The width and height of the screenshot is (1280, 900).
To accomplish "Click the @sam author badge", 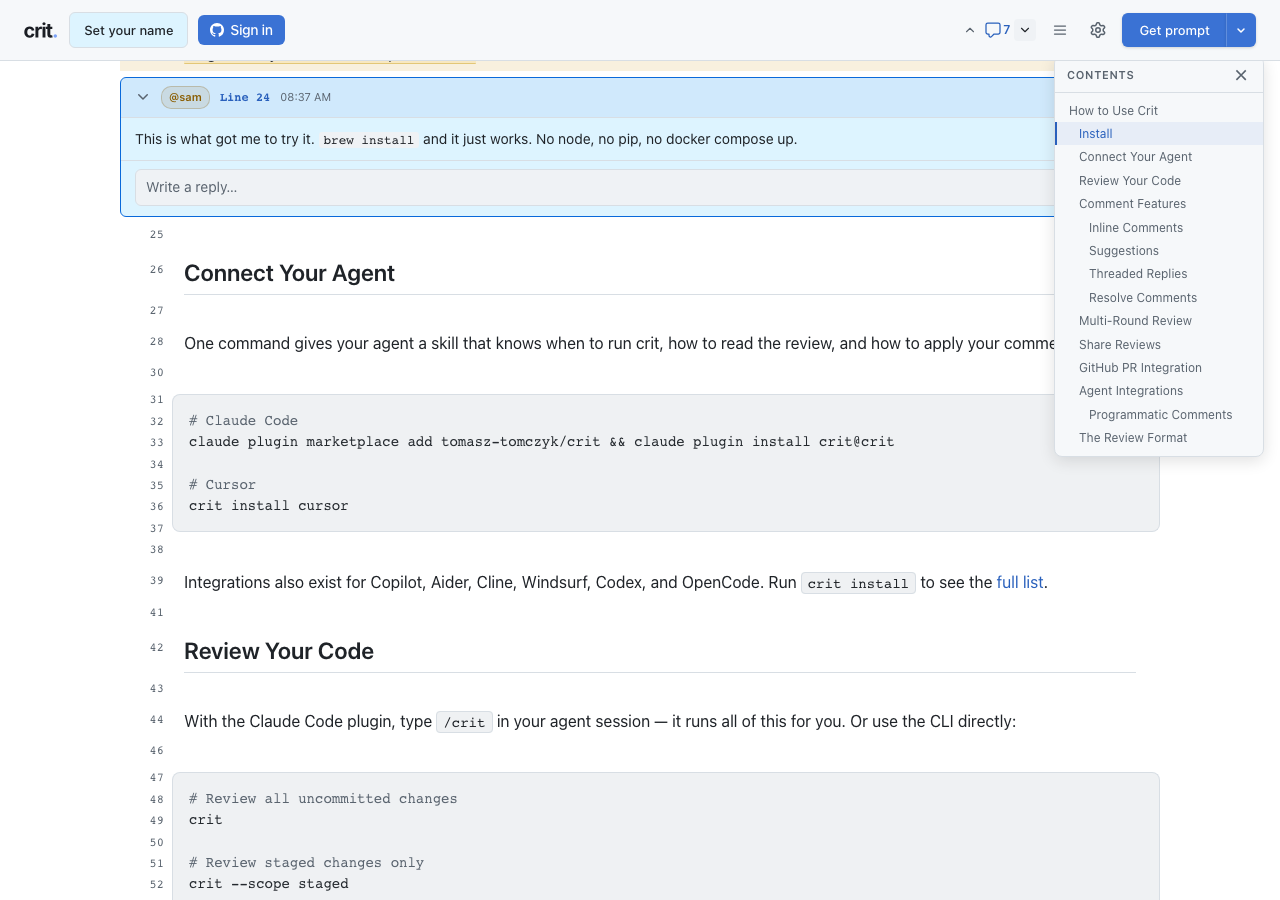I will [x=185, y=97].
